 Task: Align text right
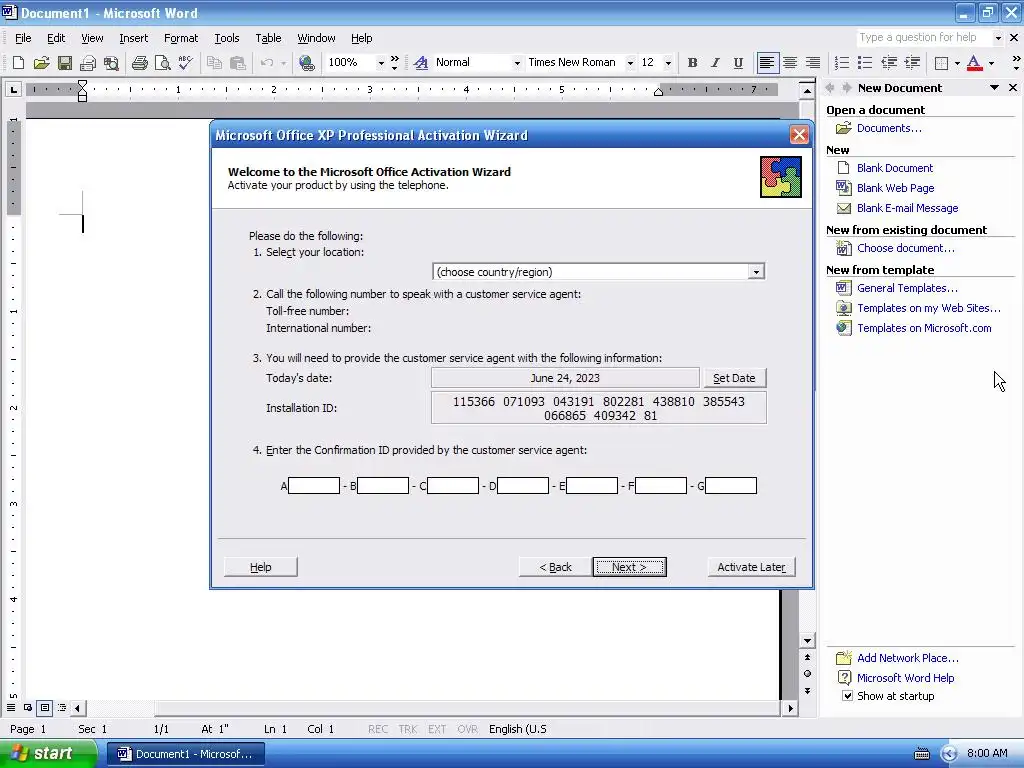pyautogui.click(x=812, y=63)
